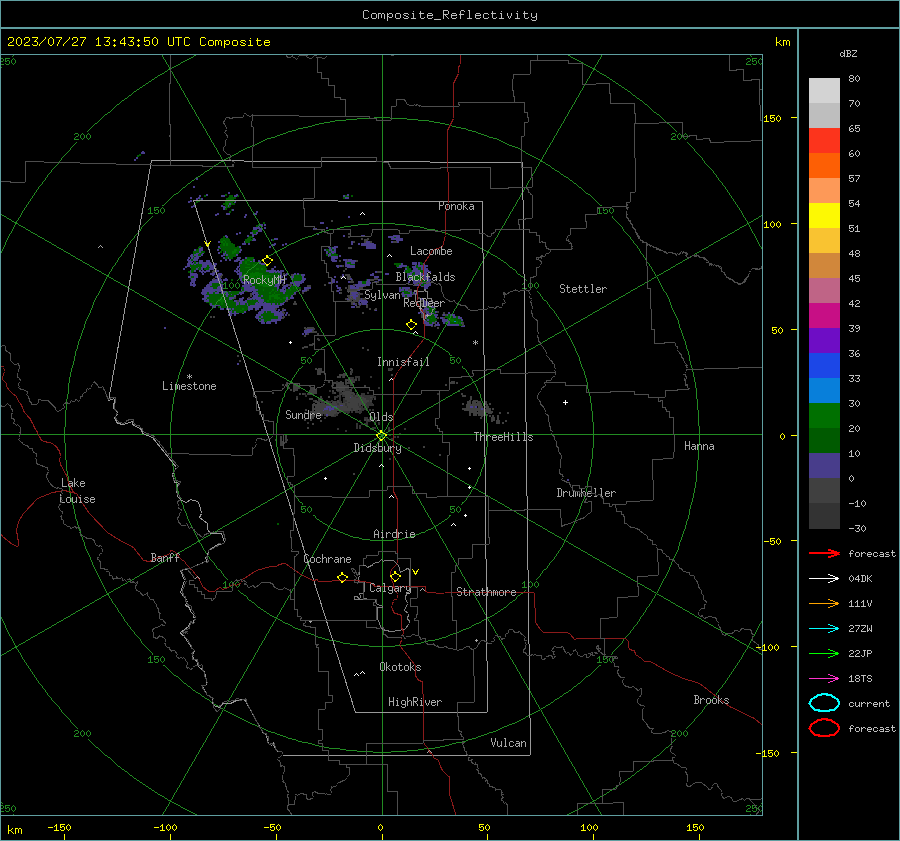
Task: Click the Calgary city label
Action: [x=390, y=588]
